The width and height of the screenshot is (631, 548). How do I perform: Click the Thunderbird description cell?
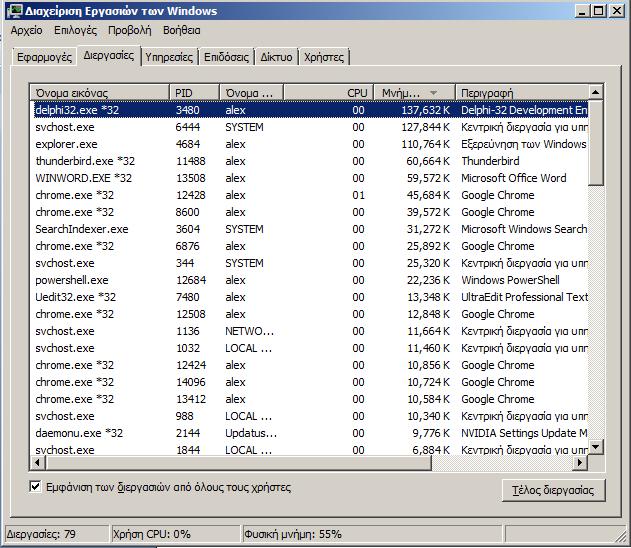pos(490,161)
